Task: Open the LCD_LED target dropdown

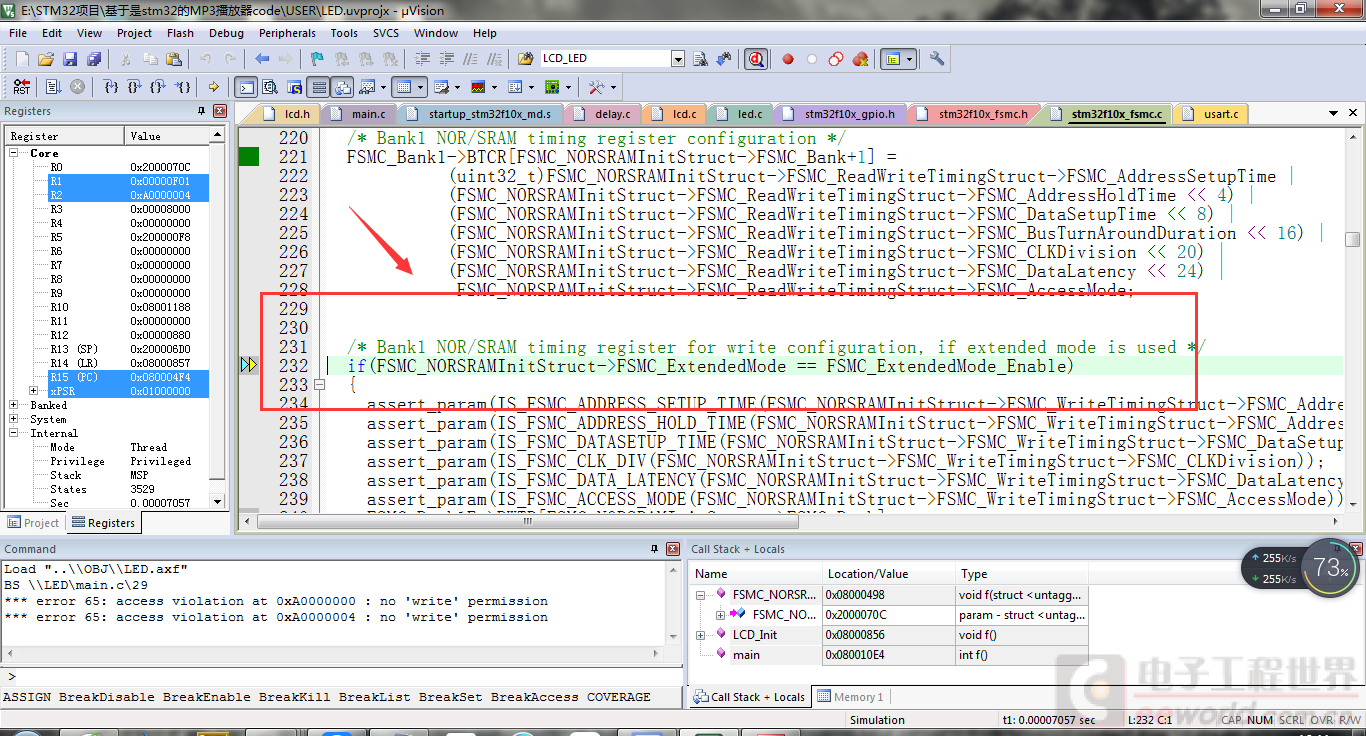Action: pyautogui.click(x=677, y=59)
